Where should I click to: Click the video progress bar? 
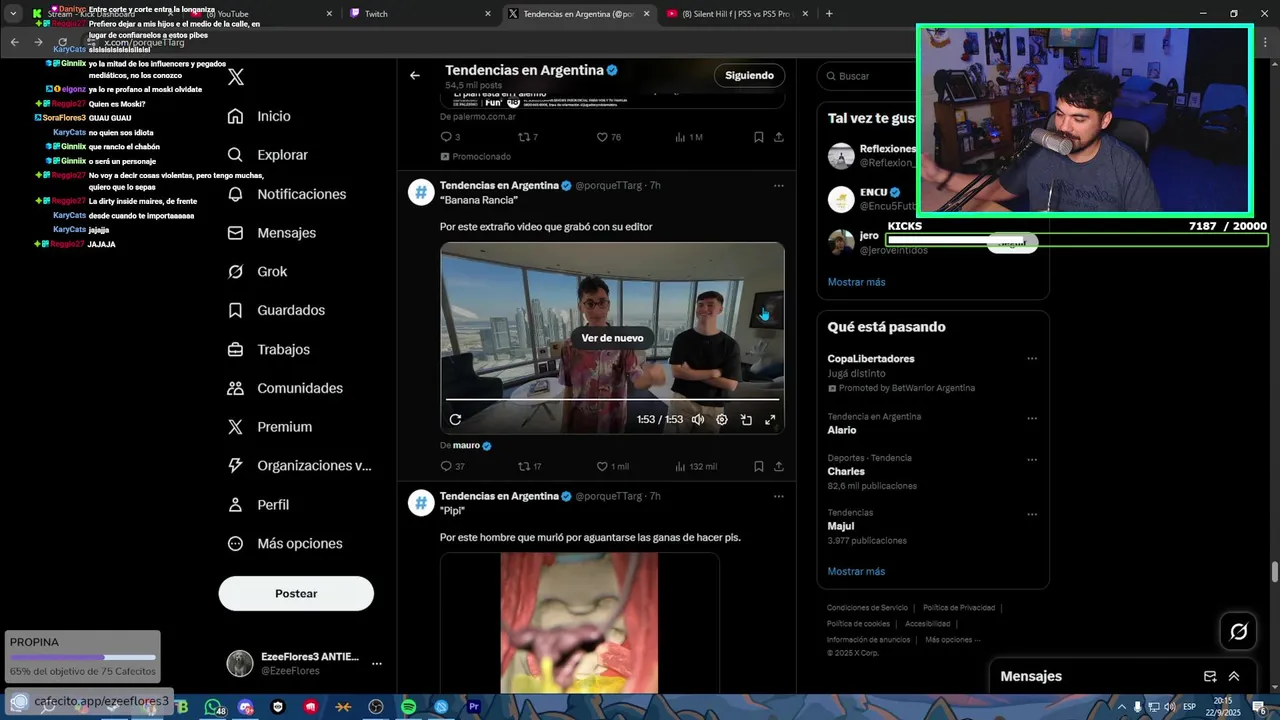pos(612,400)
